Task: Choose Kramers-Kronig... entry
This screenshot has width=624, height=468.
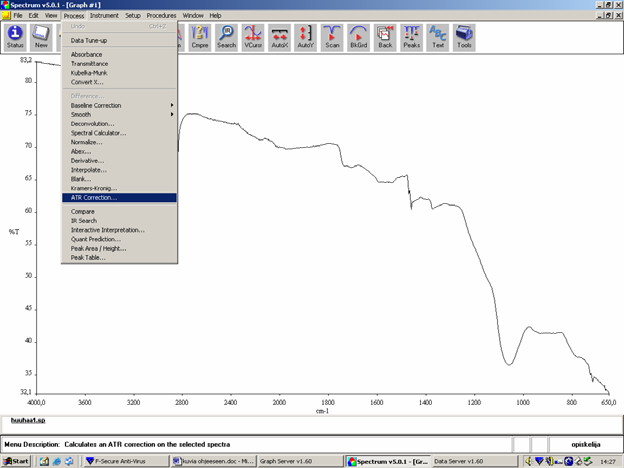Action: (119, 188)
